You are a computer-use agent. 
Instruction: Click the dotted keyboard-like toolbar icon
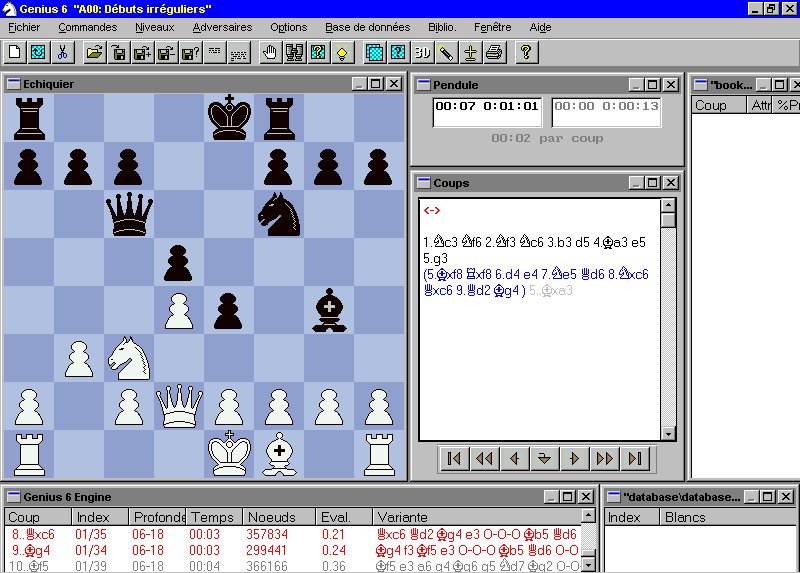point(238,52)
